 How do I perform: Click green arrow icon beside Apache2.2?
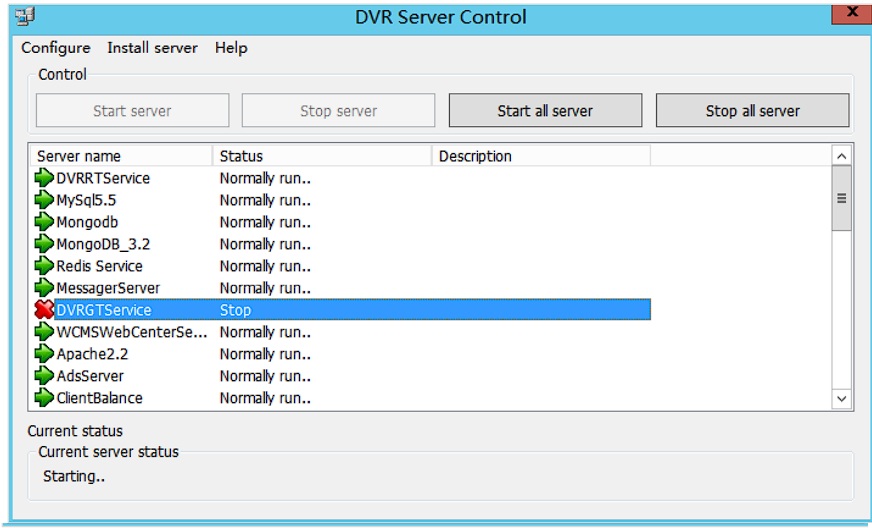(44, 353)
